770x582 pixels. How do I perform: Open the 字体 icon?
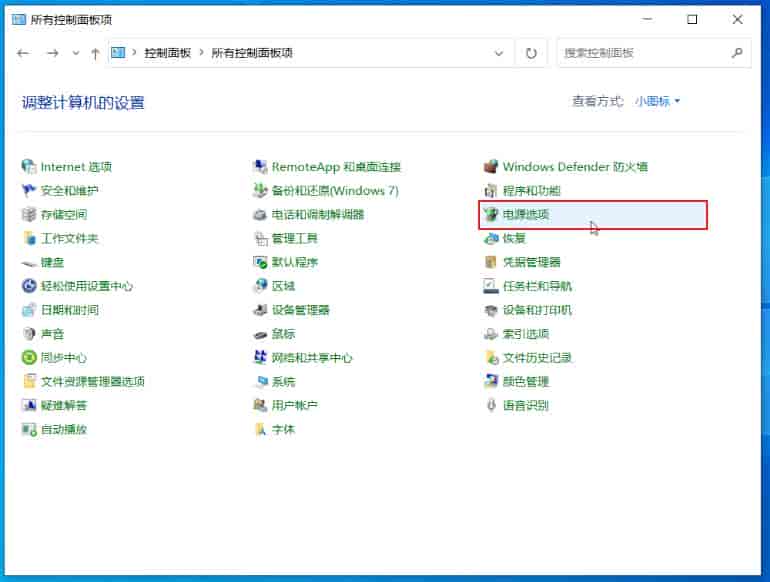pos(260,430)
